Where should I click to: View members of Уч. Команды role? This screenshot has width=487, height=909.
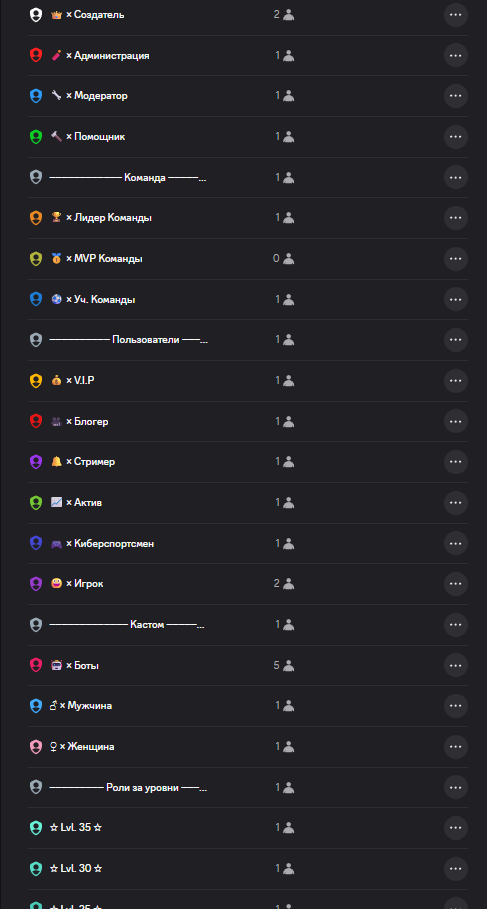pos(285,299)
